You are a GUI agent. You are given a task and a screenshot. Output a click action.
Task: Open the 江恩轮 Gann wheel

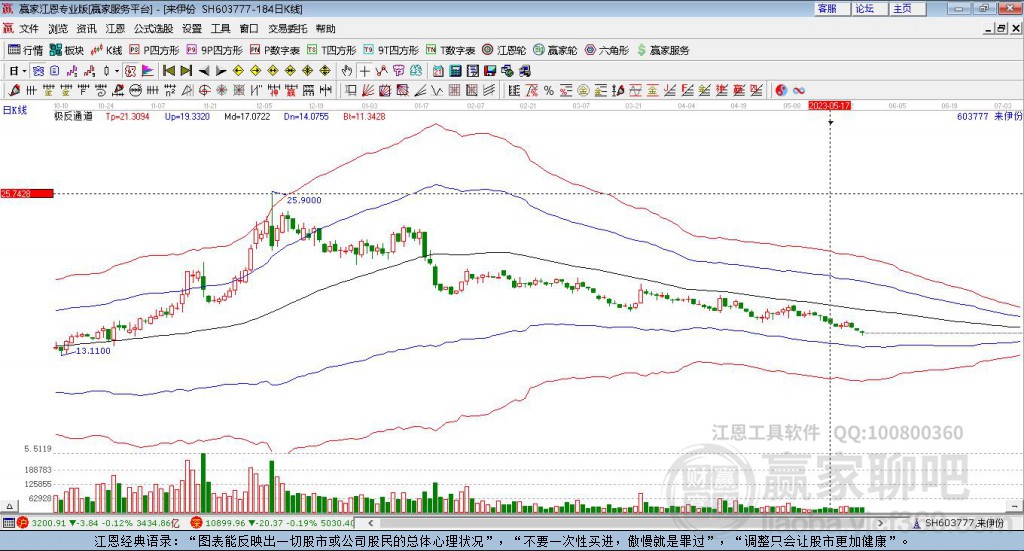point(504,50)
